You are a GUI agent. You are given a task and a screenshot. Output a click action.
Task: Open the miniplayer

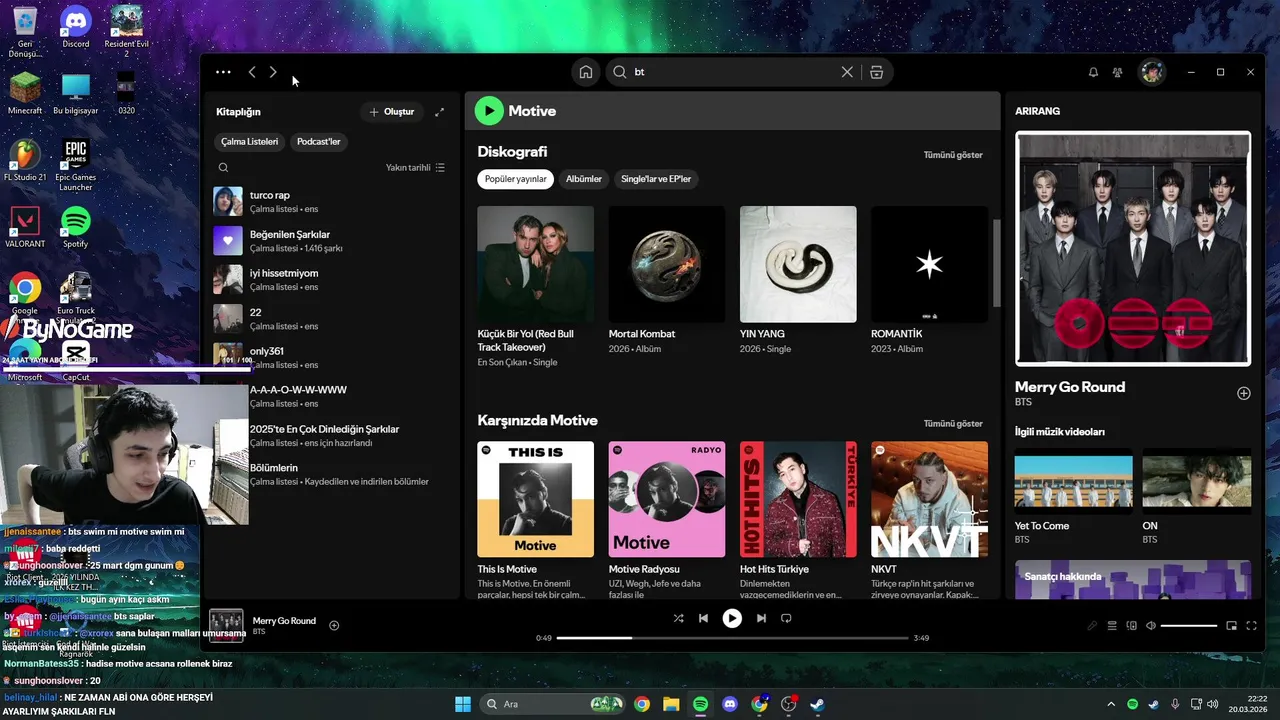(1231, 626)
